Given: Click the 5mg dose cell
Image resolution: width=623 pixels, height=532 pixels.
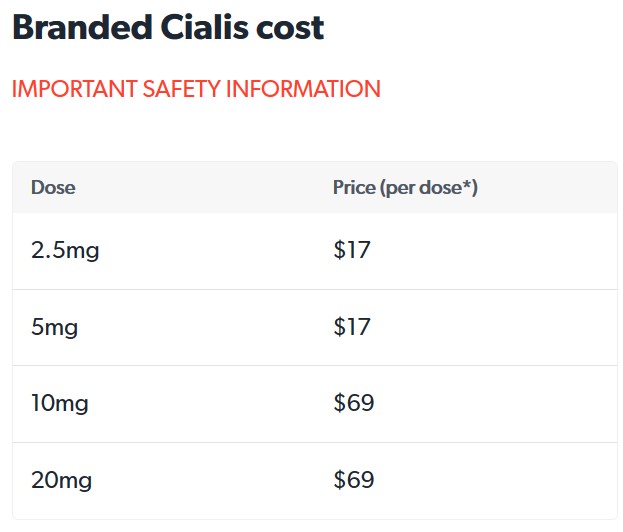Looking at the screenshot, I should (x=54, y=328).
